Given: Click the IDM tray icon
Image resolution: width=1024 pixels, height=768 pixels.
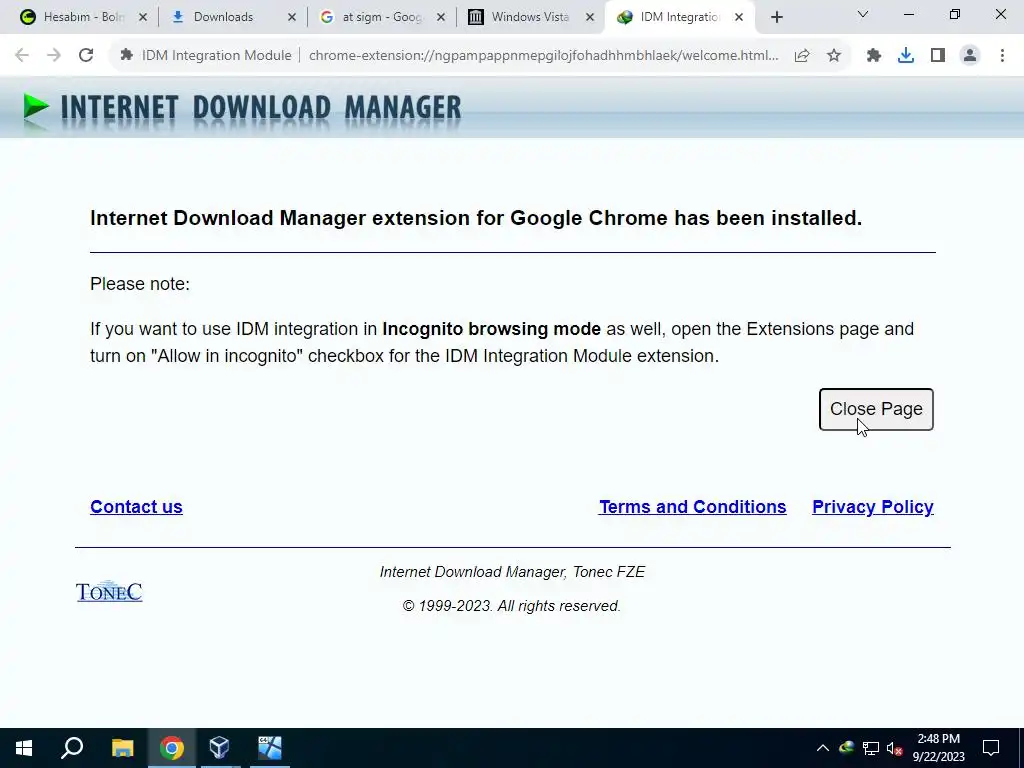Looking at the screenshot, I should point(846,747).
